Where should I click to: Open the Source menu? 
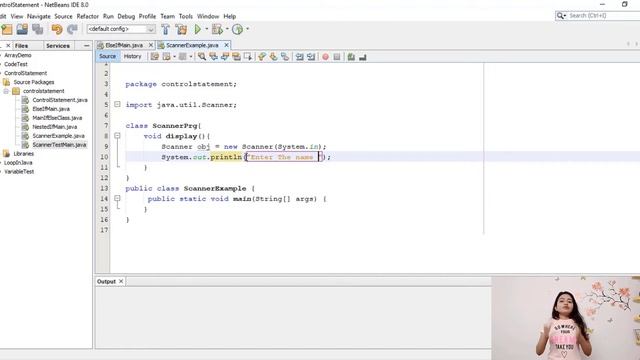coord(63,16)
